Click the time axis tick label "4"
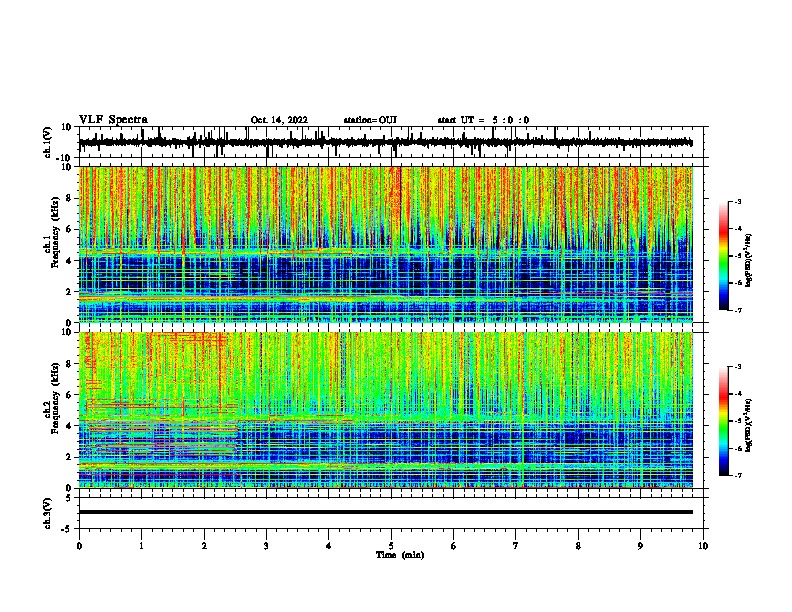The image size is (792, 612). pyautogui.click(x=329, y=546)
